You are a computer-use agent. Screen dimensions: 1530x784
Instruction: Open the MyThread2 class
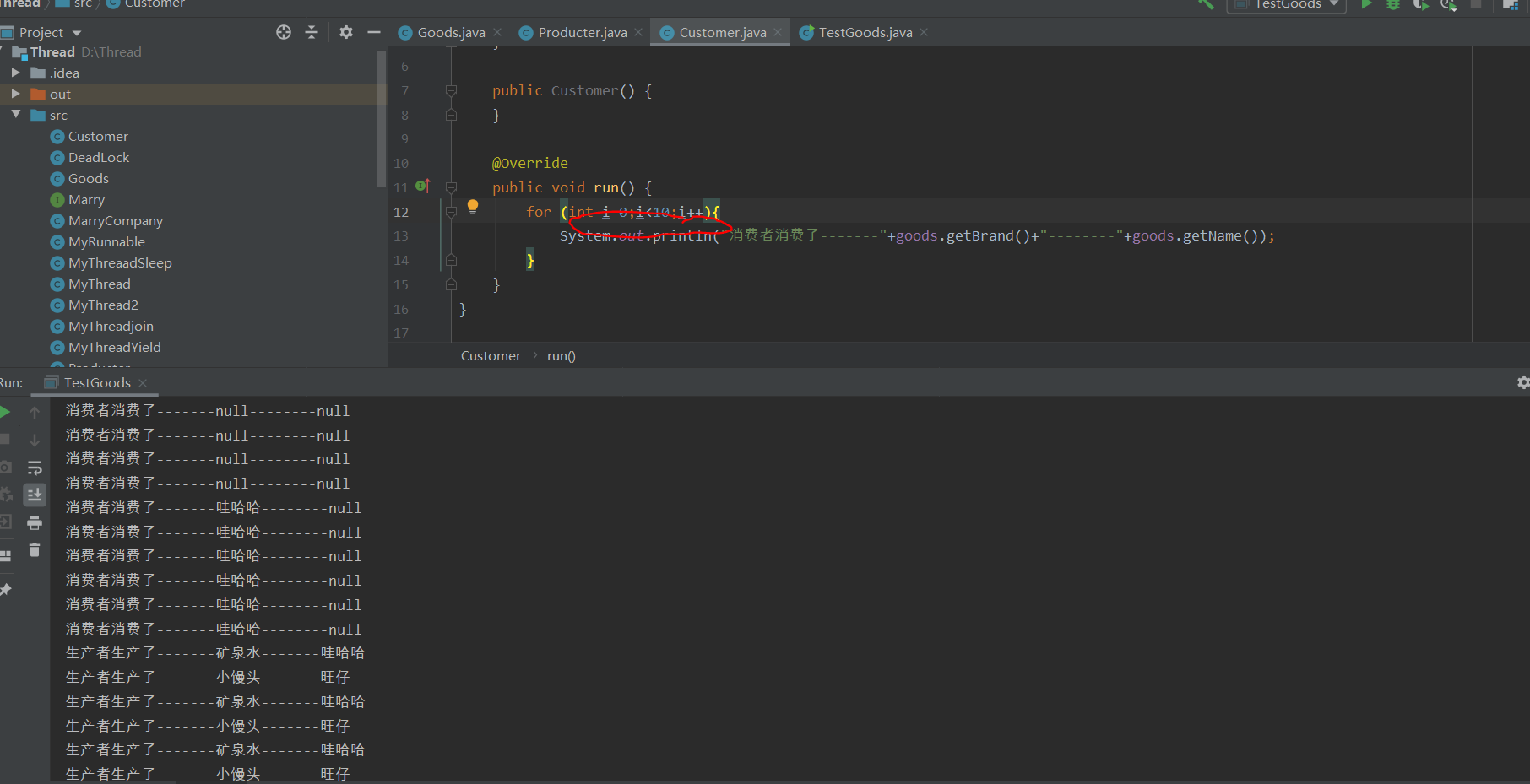tap(103, 305)
